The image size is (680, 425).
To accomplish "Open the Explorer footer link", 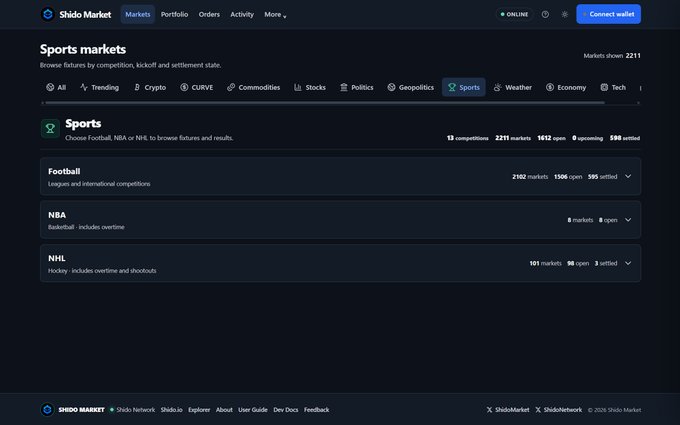I will (199, 410).
